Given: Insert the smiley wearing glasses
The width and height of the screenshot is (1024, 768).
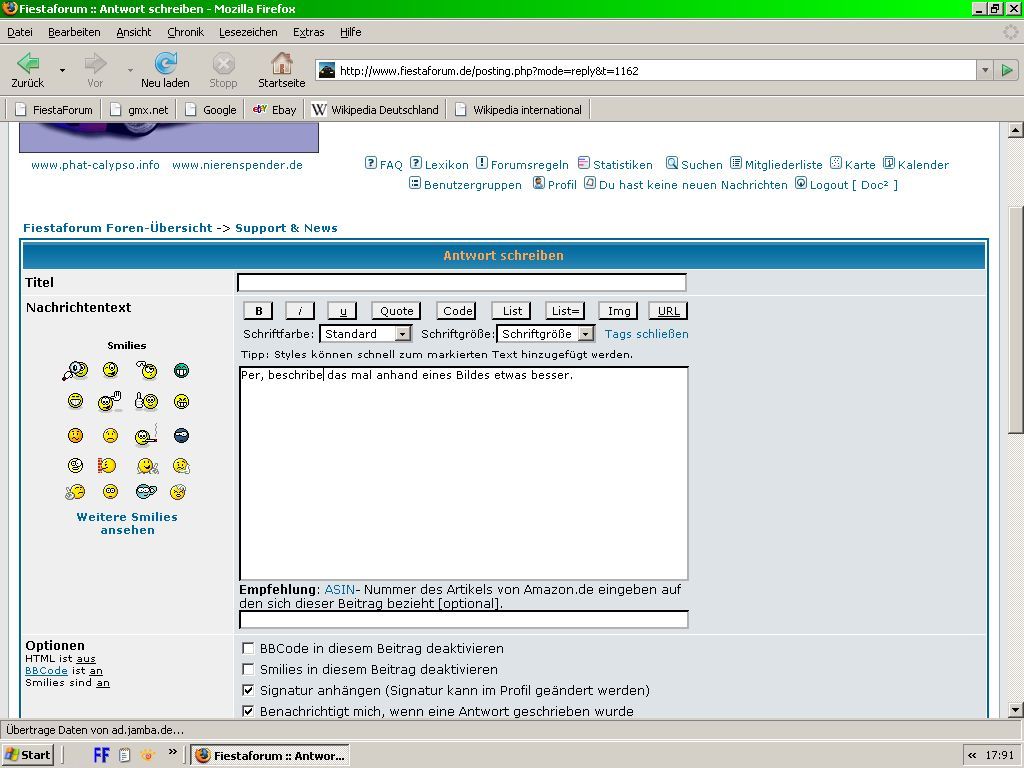Looking at the screenshot, I should click(146, 491).
